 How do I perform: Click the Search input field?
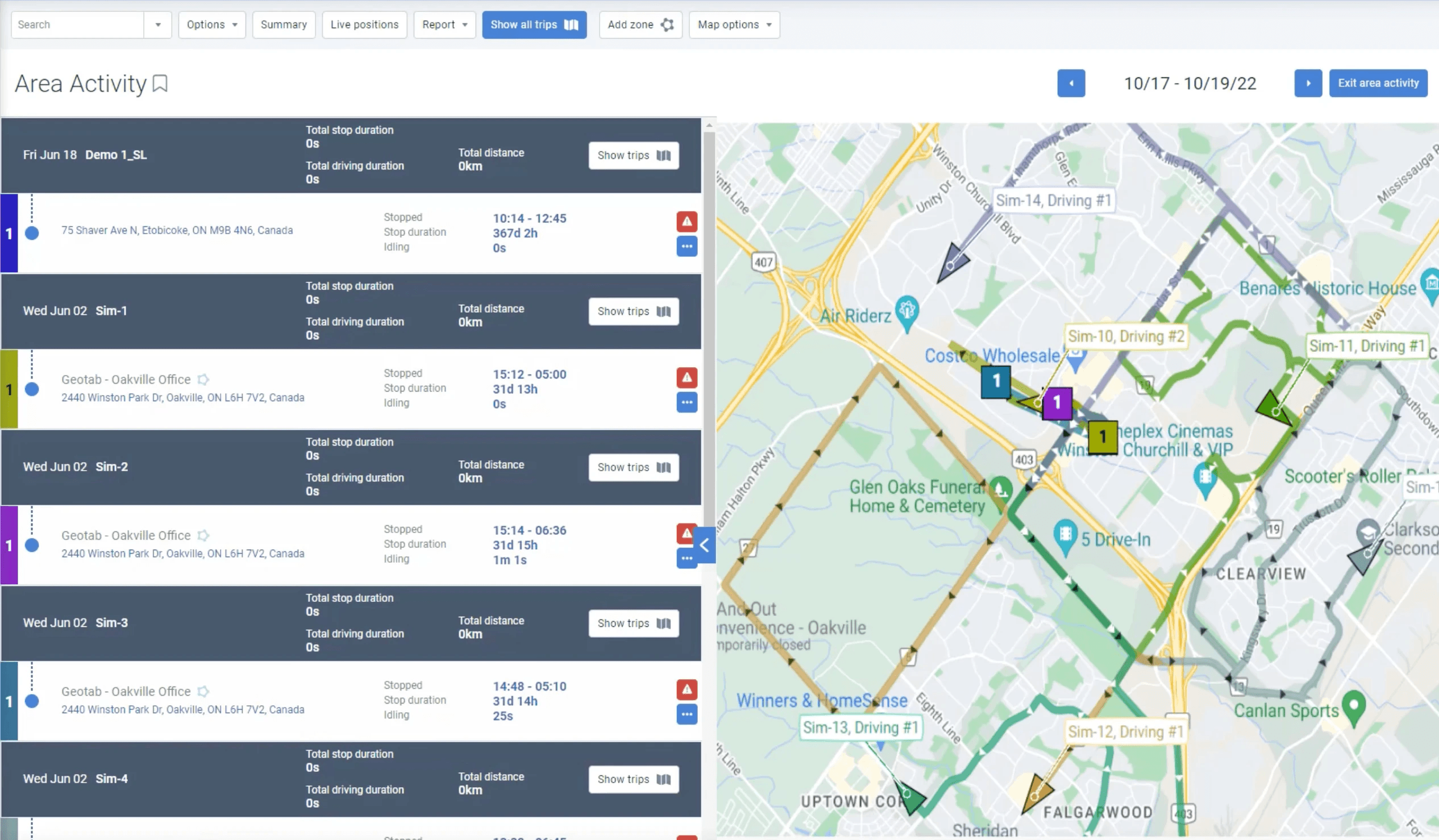[x=77, y=24]
